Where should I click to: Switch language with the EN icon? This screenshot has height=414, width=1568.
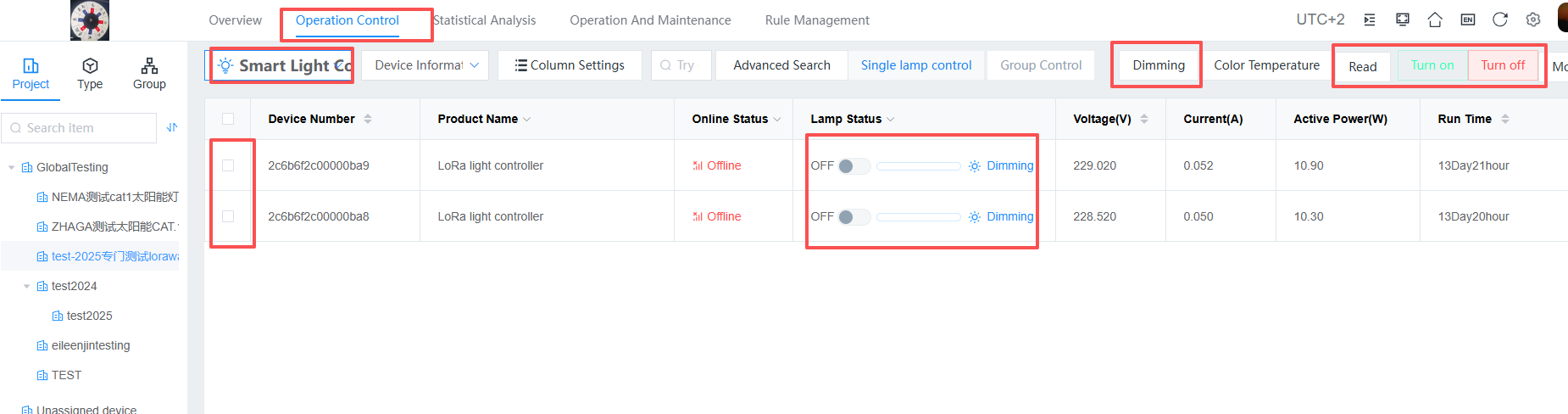(x=1468, y=20)
